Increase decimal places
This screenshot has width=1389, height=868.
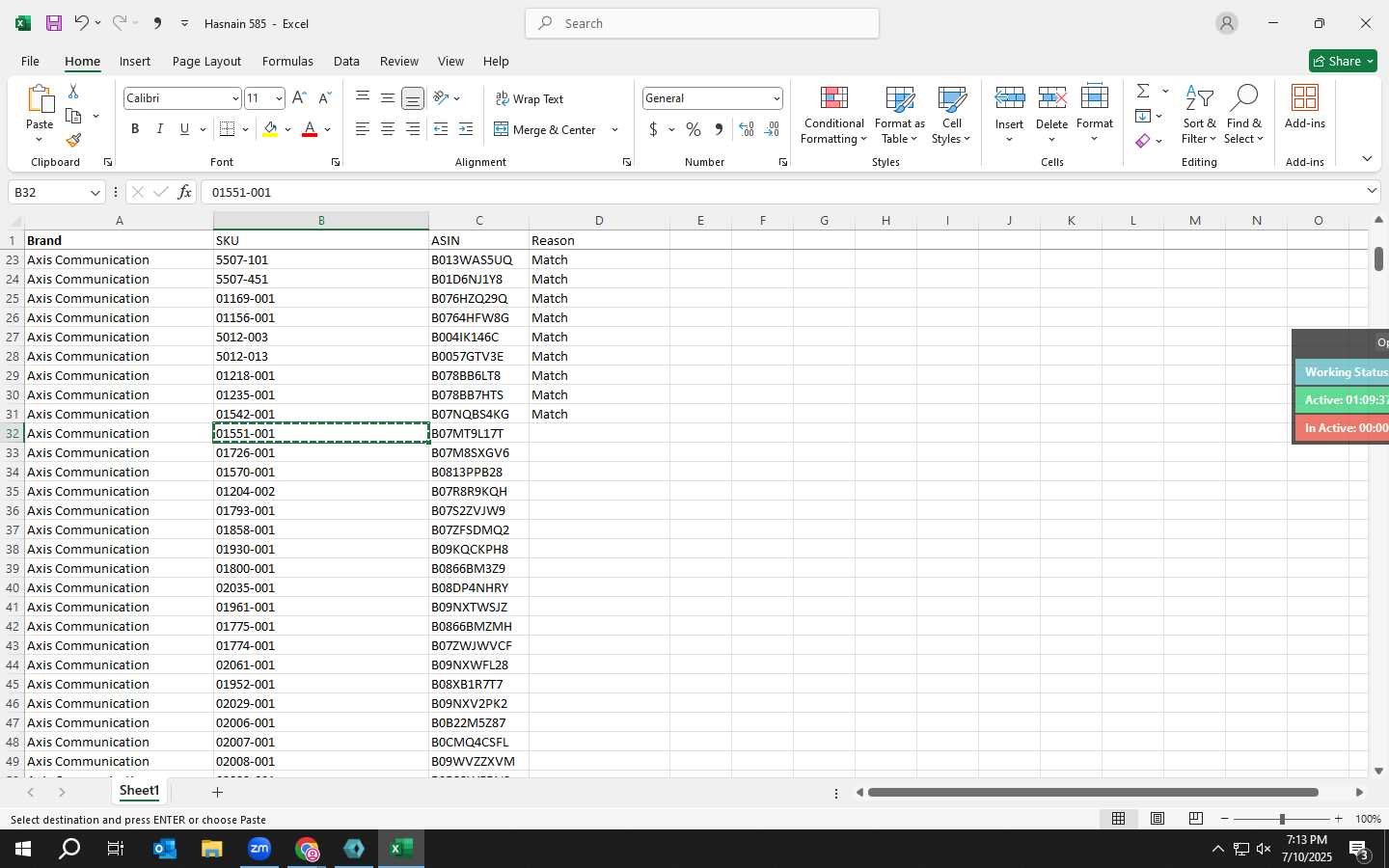pos(747,129)
